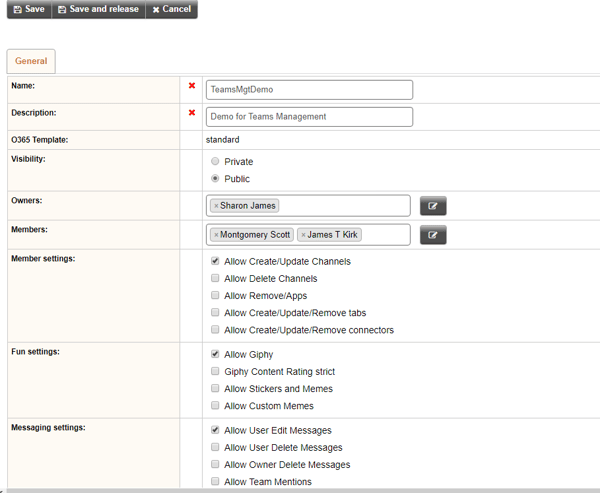Focus the Description input field
Screen dimensions: 600x493
pyautogui.click(x=309, y=117)
